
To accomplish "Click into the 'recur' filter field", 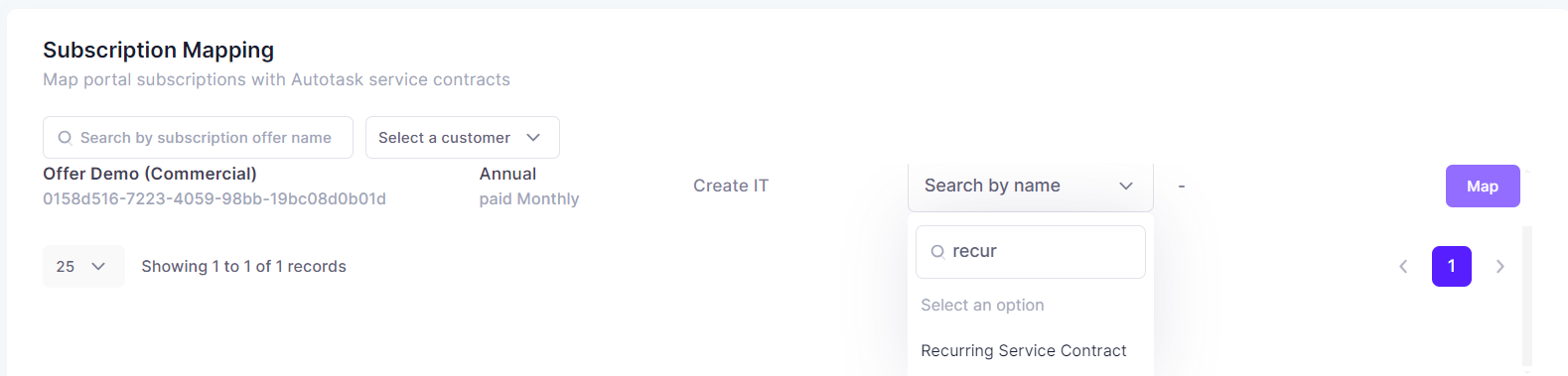I will click(x=1031, y=252).
